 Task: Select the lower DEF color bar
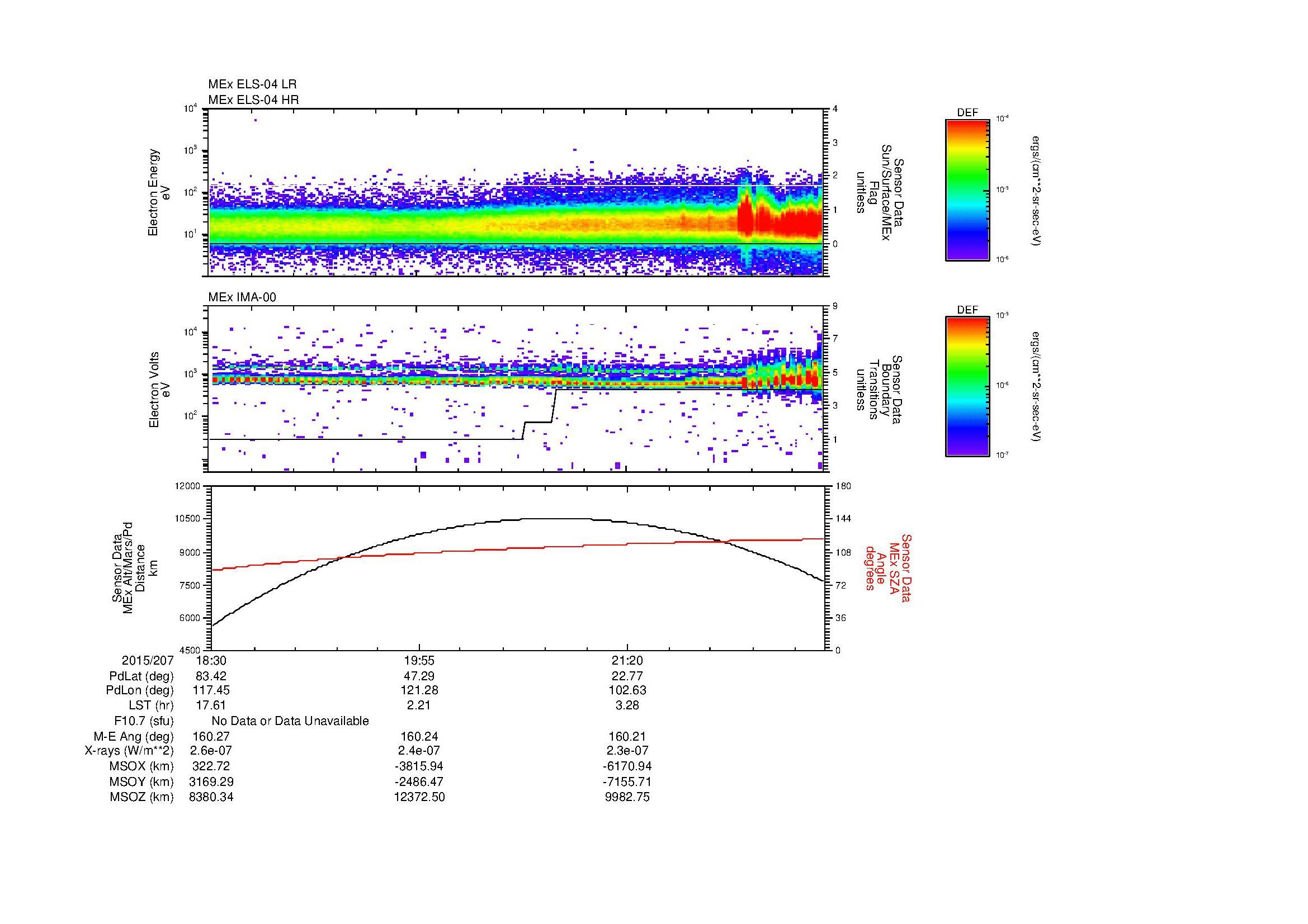tap(967, 387)
